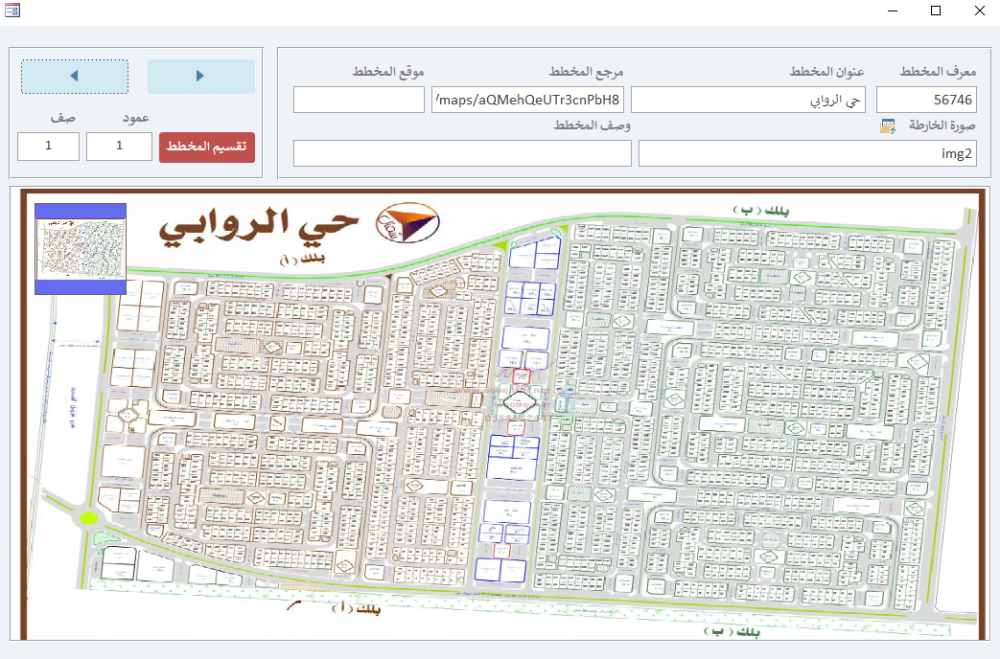Click the صف label

click(x=63, y=118)
